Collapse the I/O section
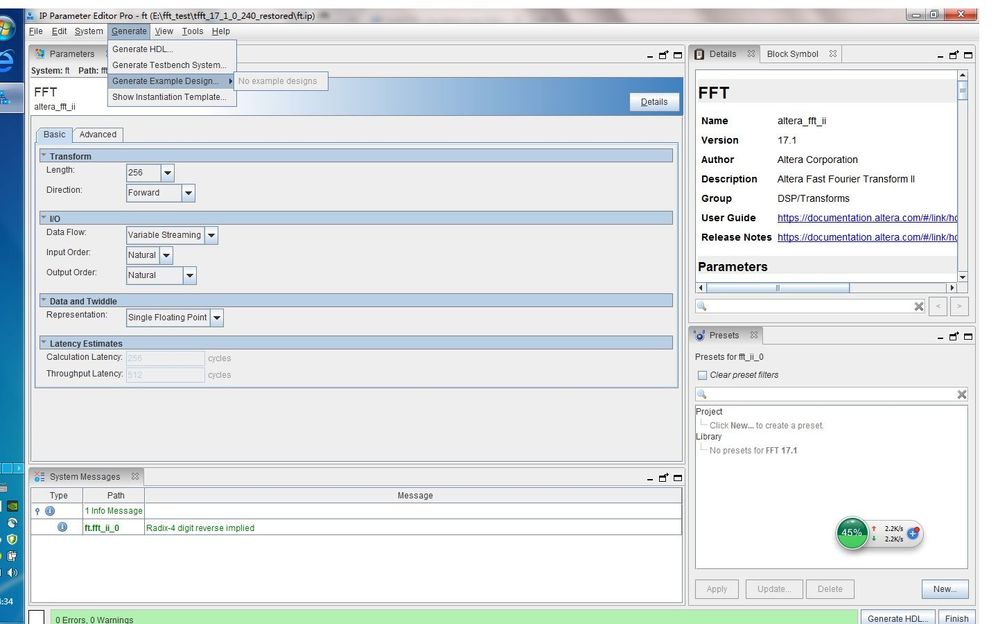This screenshot has width=998, height=624. [43, 218]
